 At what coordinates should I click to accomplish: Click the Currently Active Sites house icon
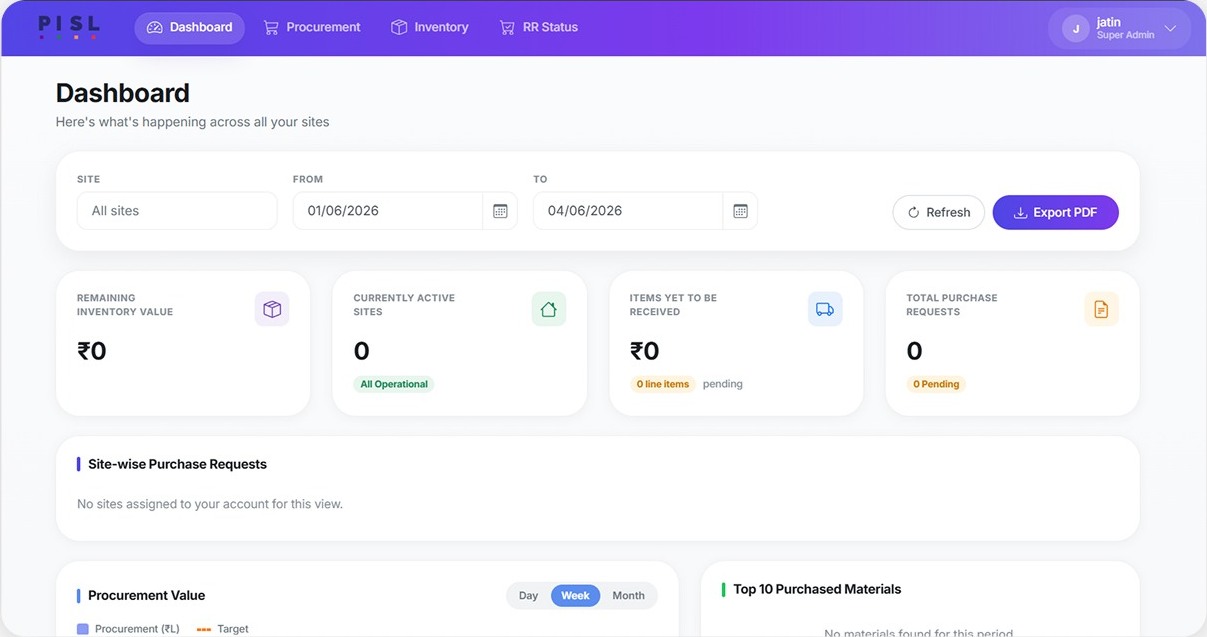point(548,309)
